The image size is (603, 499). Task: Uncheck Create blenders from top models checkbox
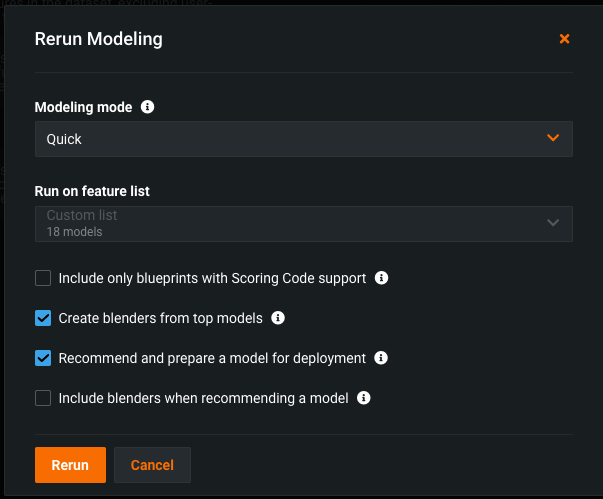click(x=43, y=318)
